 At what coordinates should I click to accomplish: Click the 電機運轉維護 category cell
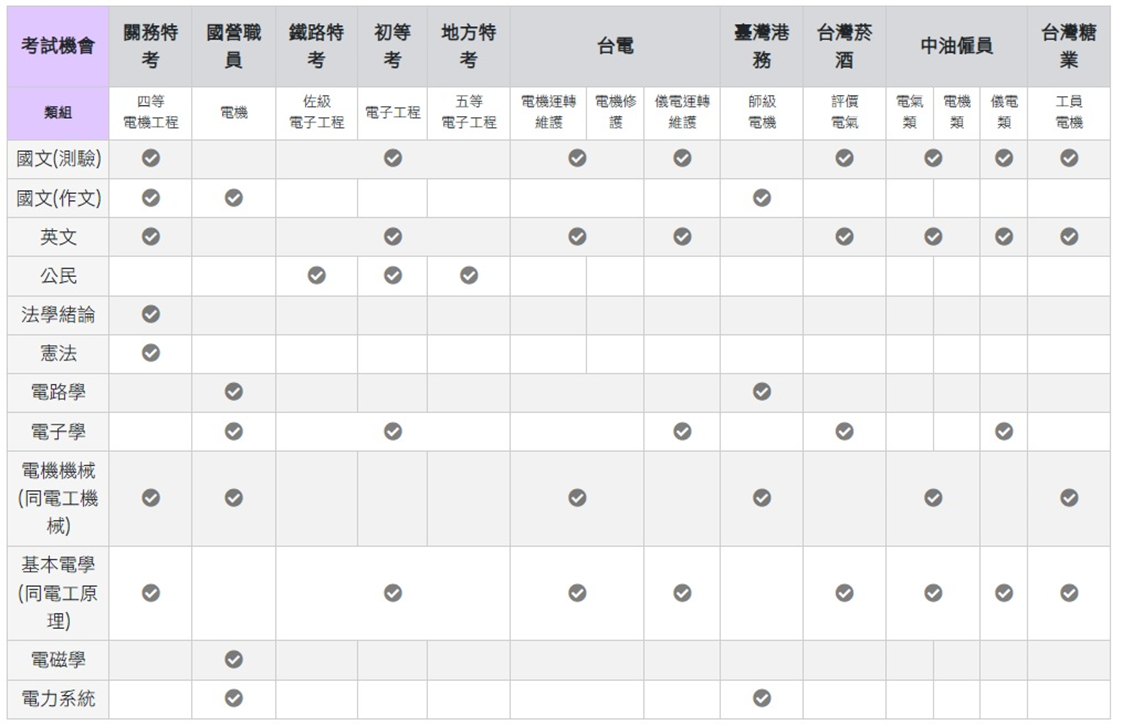click(x=548, y=113)
